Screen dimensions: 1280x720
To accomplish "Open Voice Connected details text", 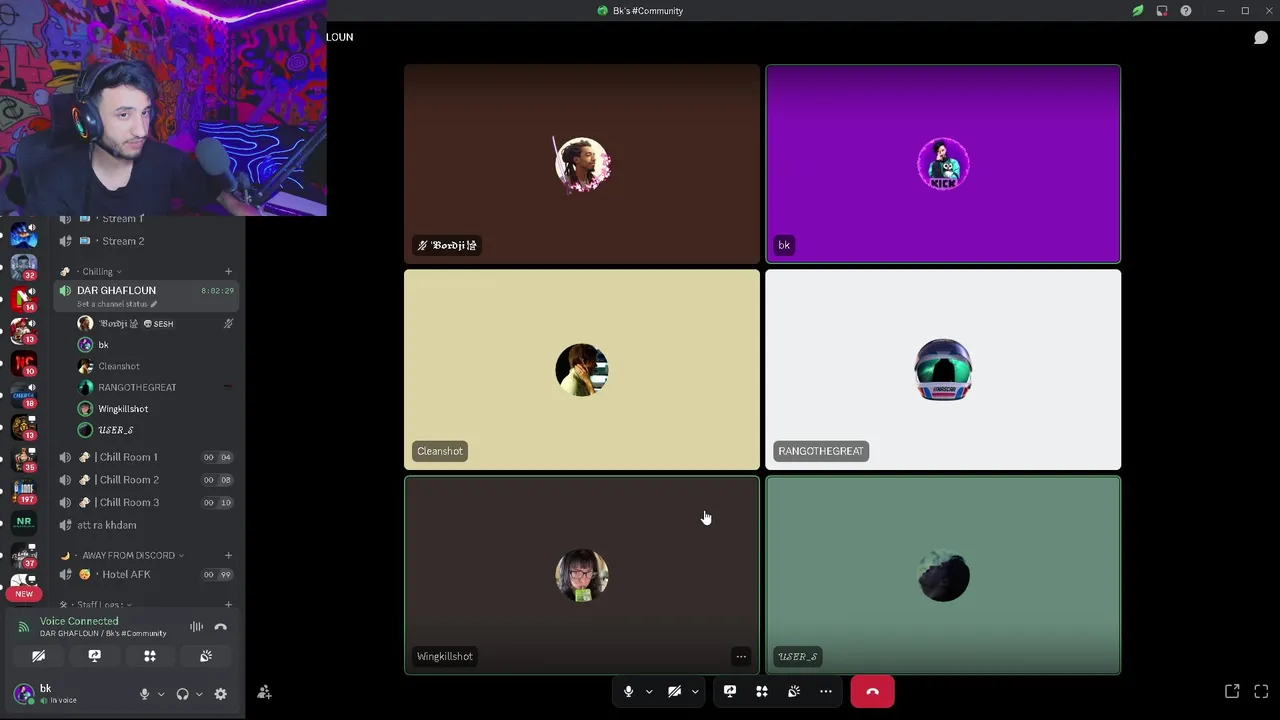I will pos(79,621).
